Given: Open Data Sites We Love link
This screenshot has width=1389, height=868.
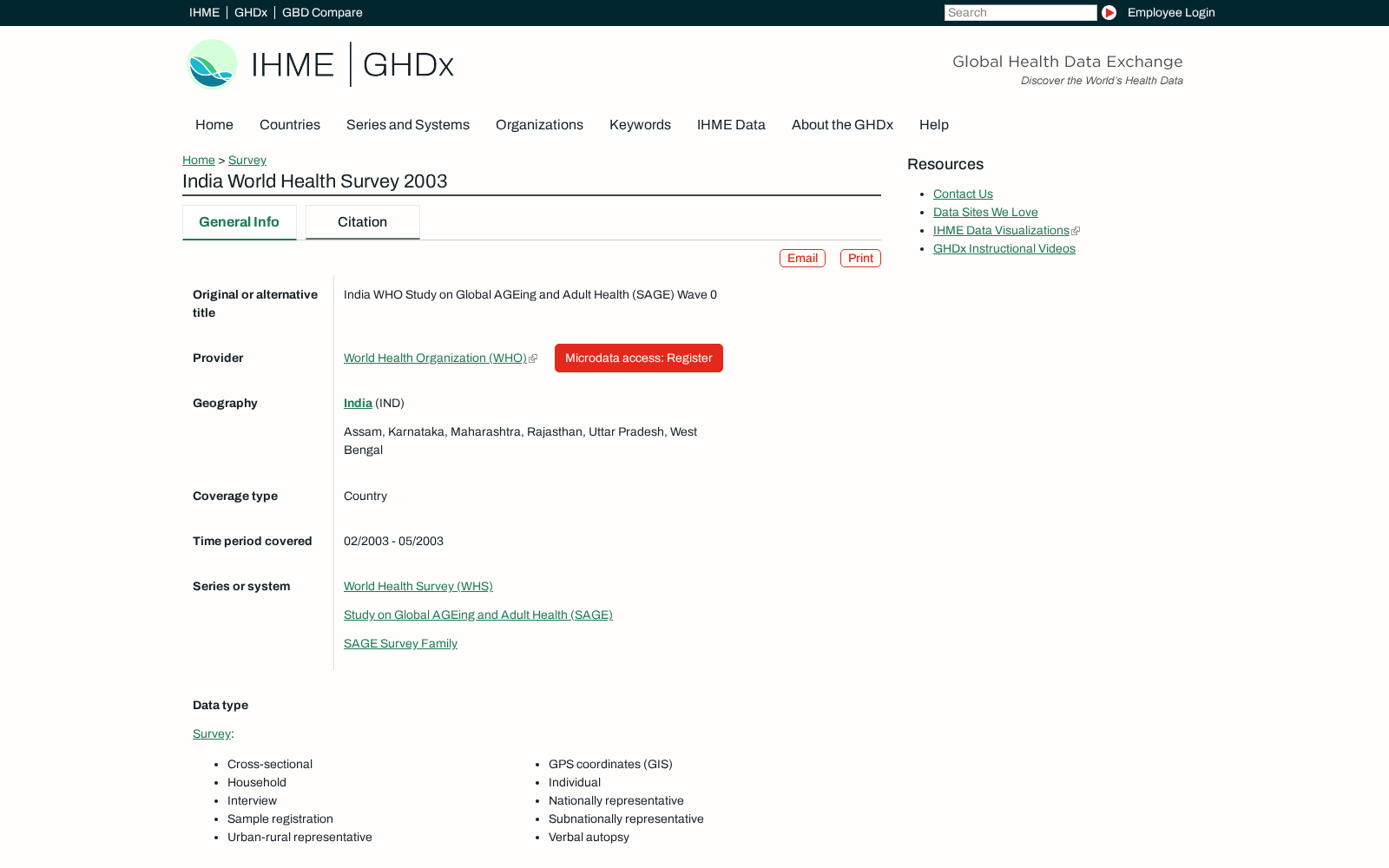Looking at the screenshot, I should 985,212.
